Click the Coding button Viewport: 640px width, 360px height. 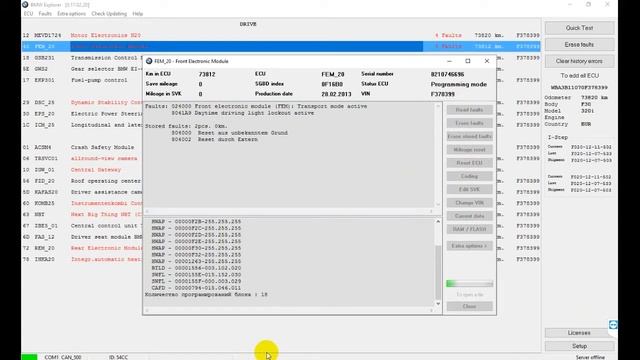[x=469, y=176]
